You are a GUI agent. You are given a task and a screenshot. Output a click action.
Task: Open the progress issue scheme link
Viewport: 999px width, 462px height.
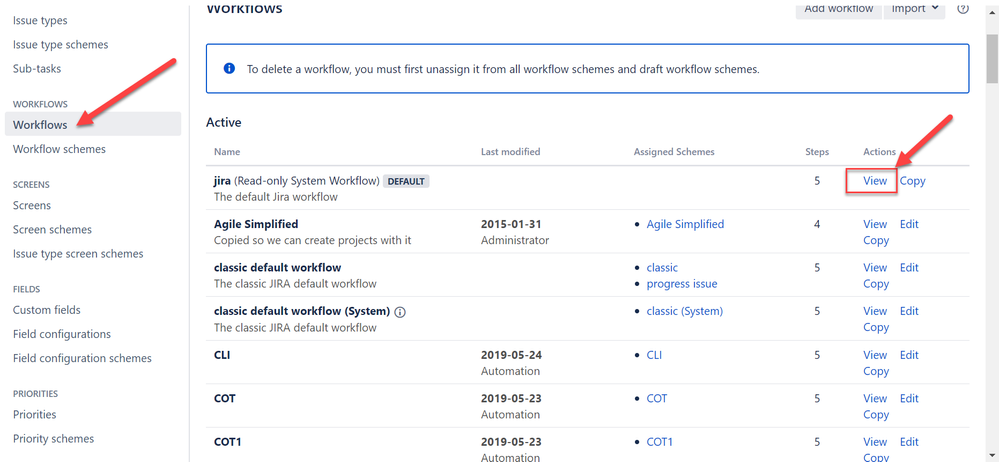[682, 284]
